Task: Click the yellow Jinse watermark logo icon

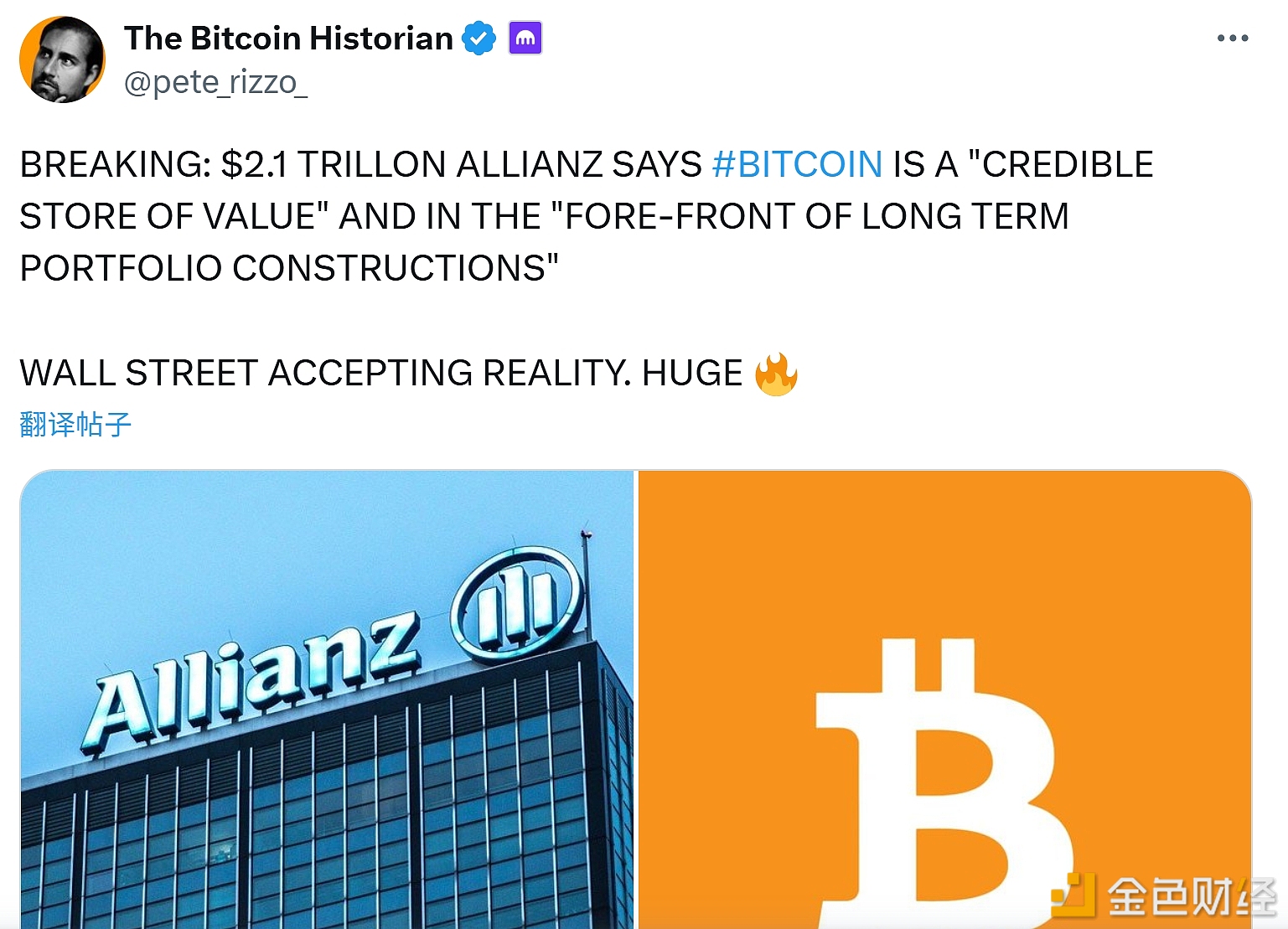Action: (x=1074, y=895)
